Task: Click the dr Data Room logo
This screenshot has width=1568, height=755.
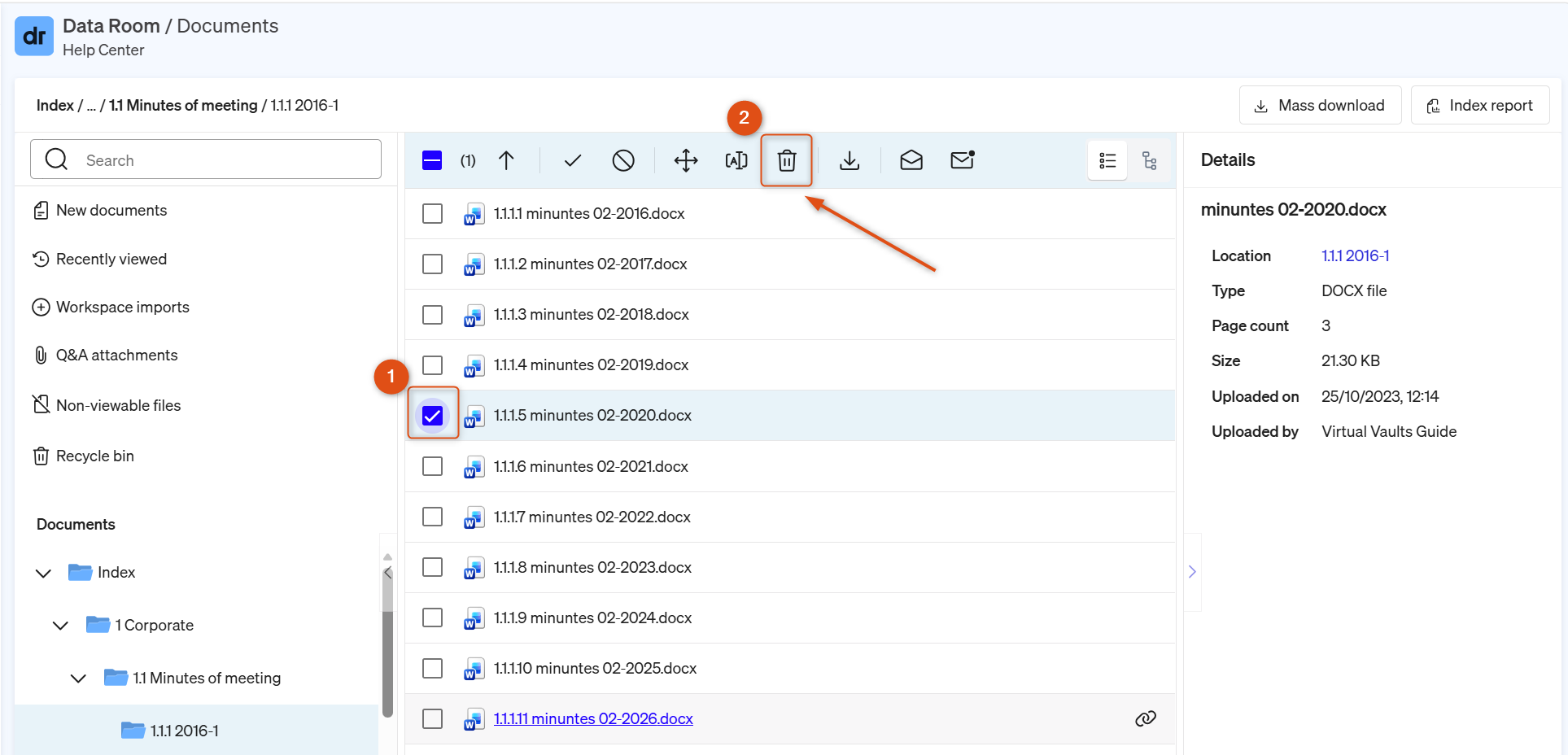Action: click(x=34, y=36)
